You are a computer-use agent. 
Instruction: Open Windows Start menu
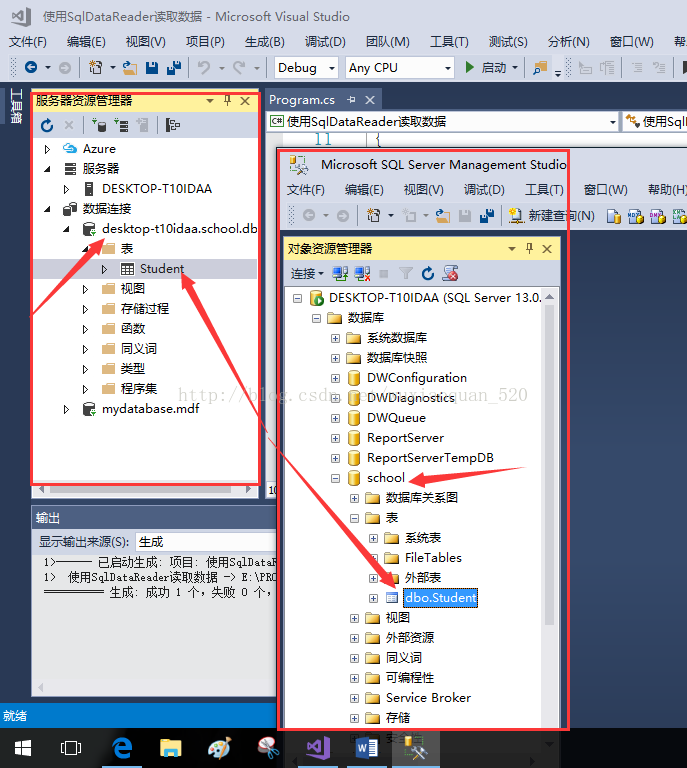pos(23,748)
